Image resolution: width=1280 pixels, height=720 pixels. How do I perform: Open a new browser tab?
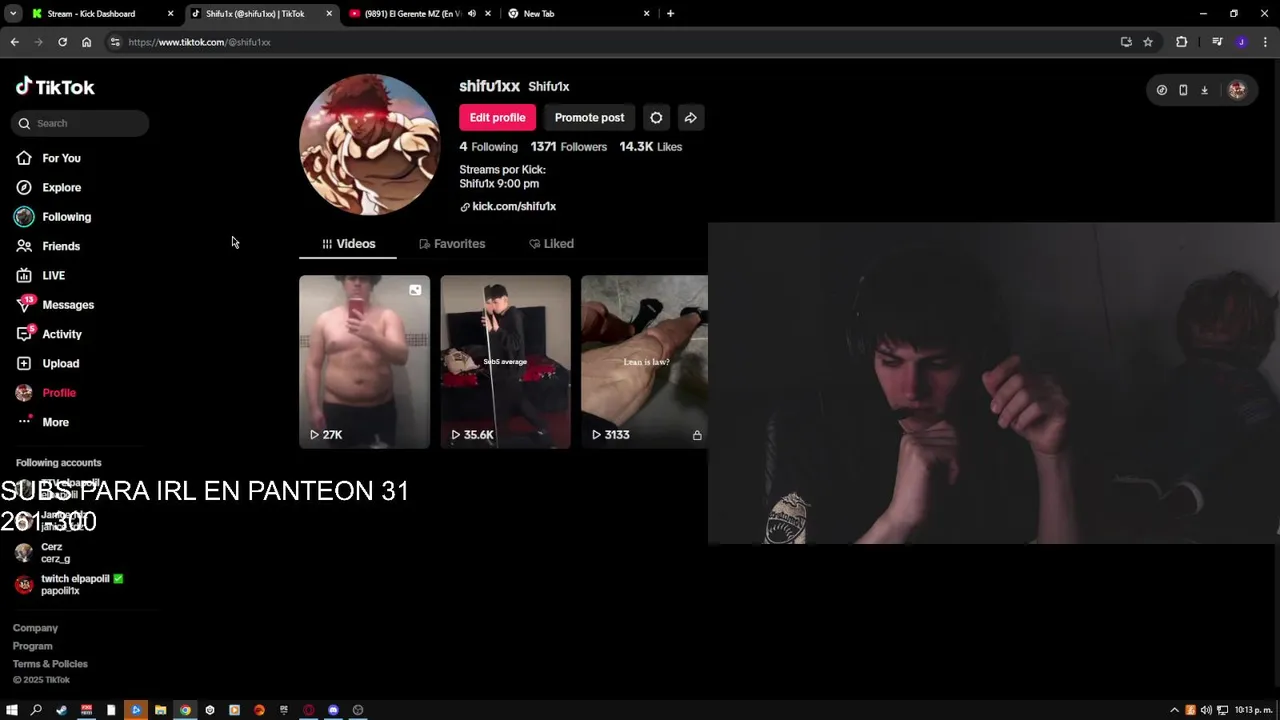(x=670, y=14)
